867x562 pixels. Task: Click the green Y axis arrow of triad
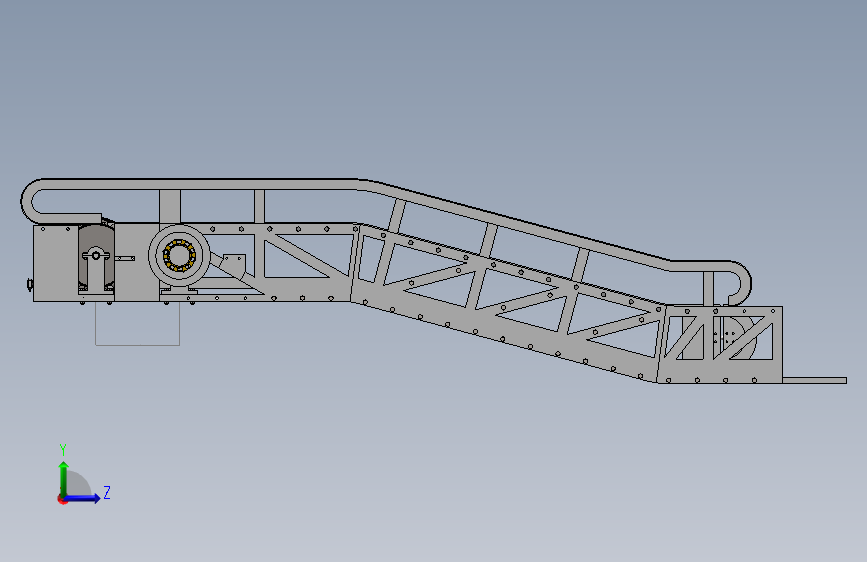point(64,478)
